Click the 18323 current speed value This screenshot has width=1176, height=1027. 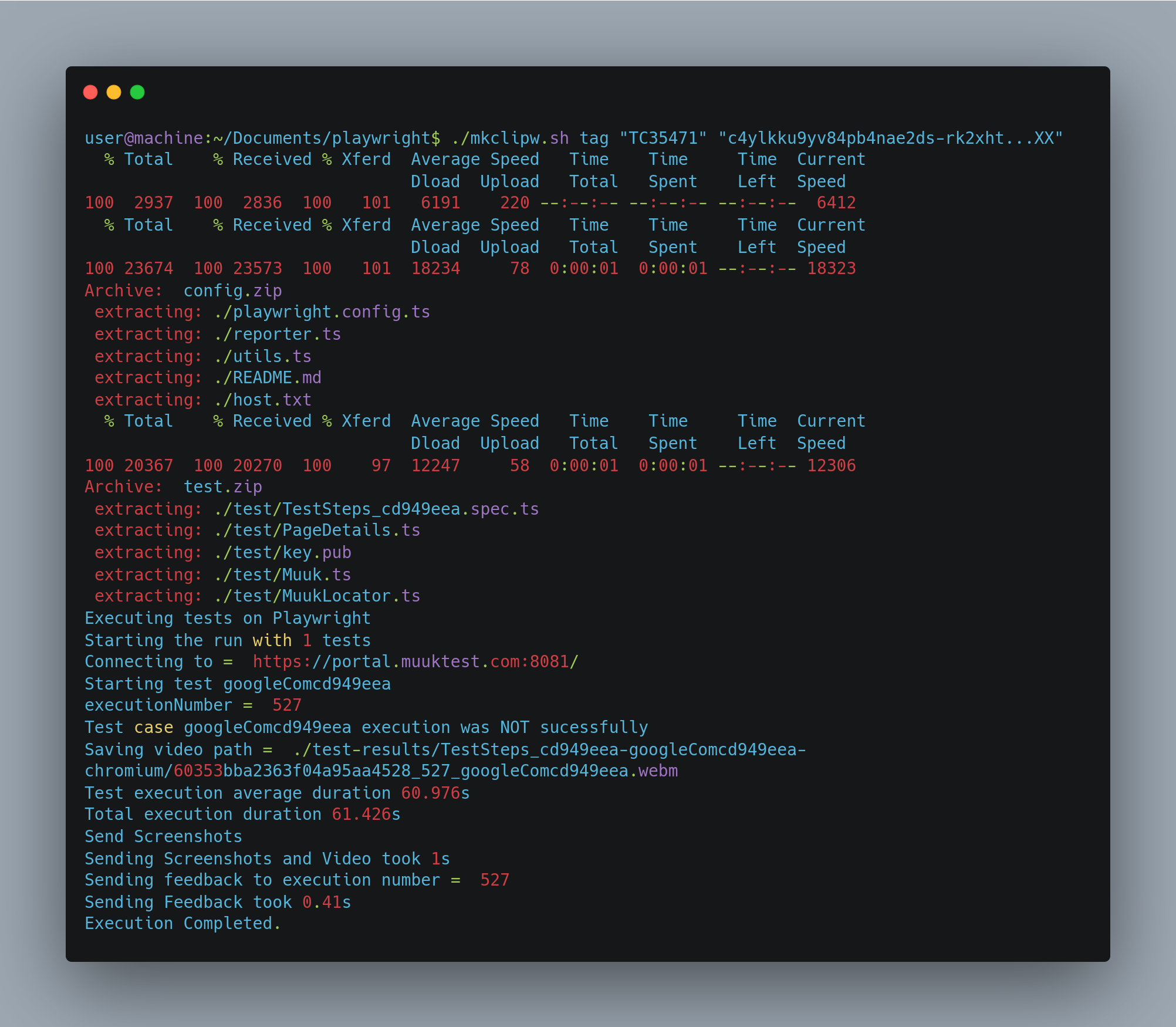tap(832, 268)
